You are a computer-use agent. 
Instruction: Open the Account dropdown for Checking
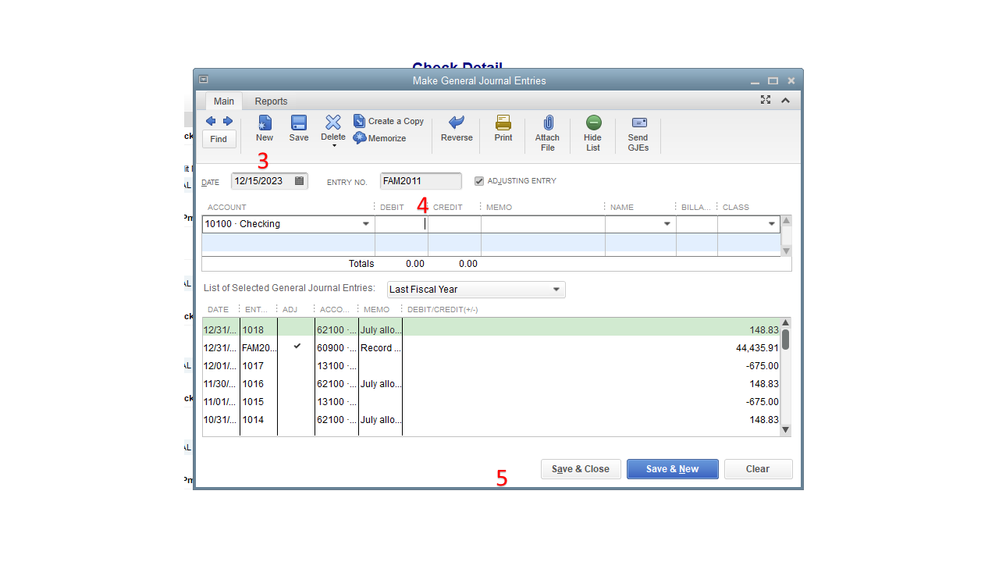[x=366, y=224]
